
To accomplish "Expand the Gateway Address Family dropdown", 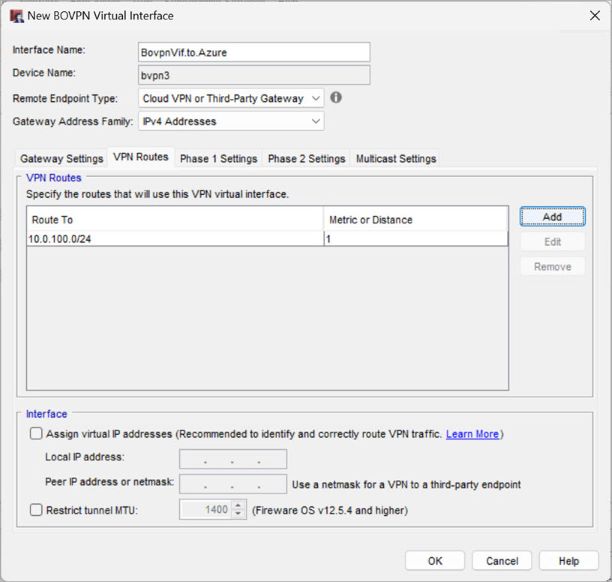I will (x=231, y=121).
